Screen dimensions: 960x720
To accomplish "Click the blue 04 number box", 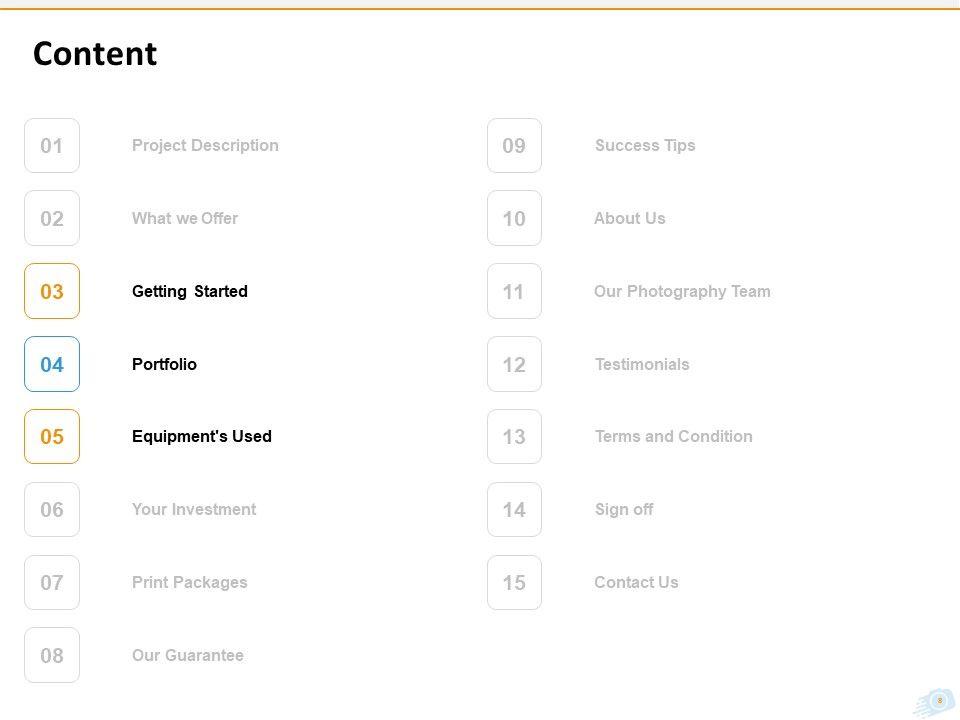I will (x=52, y=365).
